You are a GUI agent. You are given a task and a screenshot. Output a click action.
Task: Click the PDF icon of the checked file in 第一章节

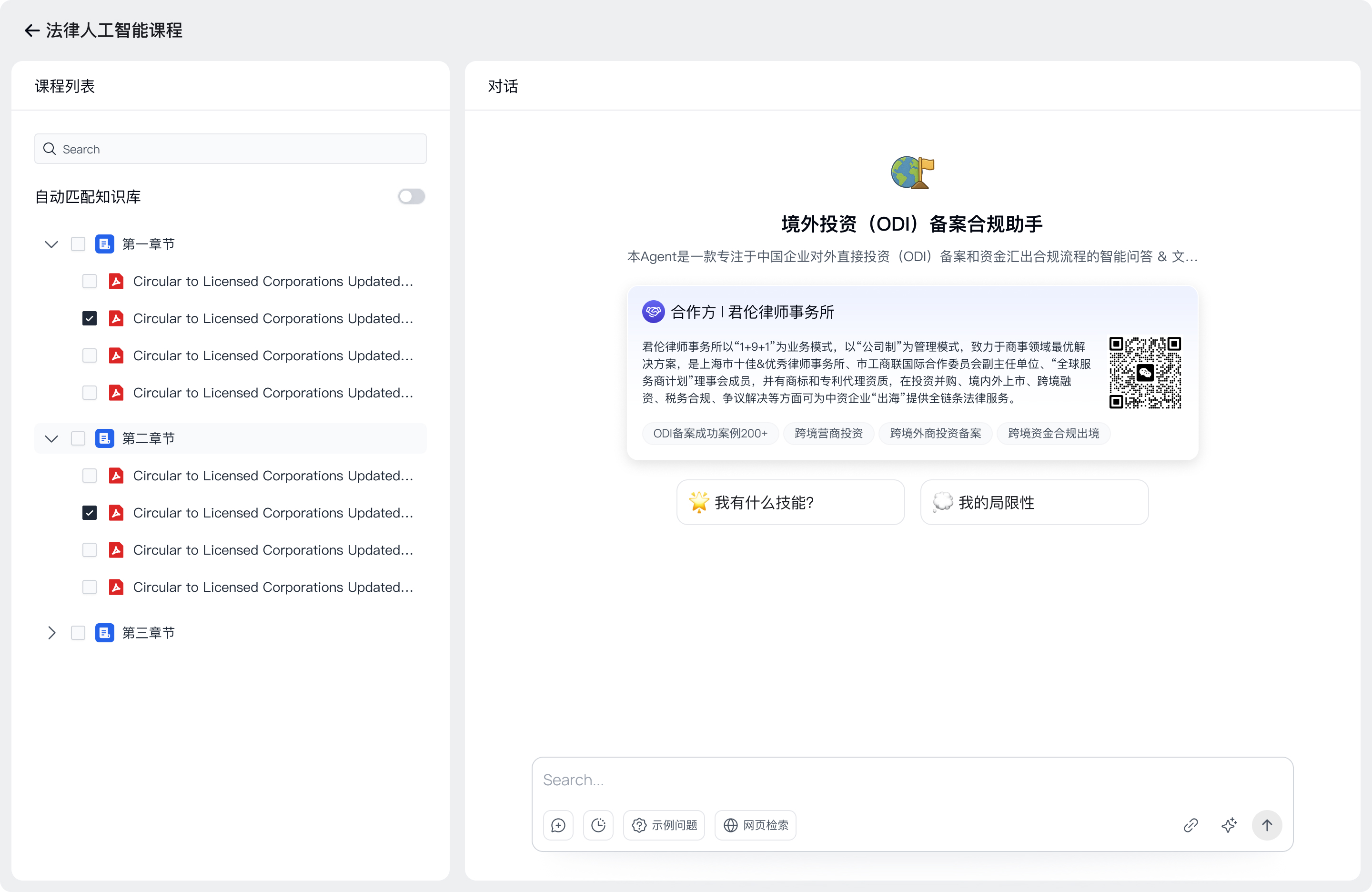(x=116, y=318)
